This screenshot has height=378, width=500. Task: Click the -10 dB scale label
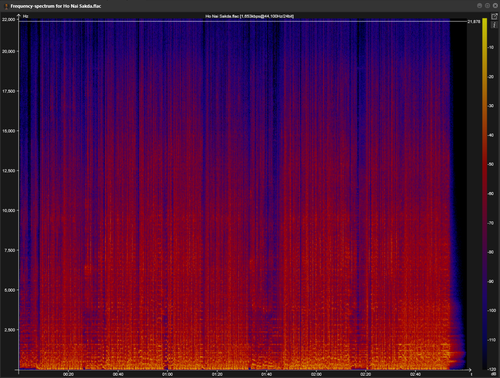pos(491,48)
